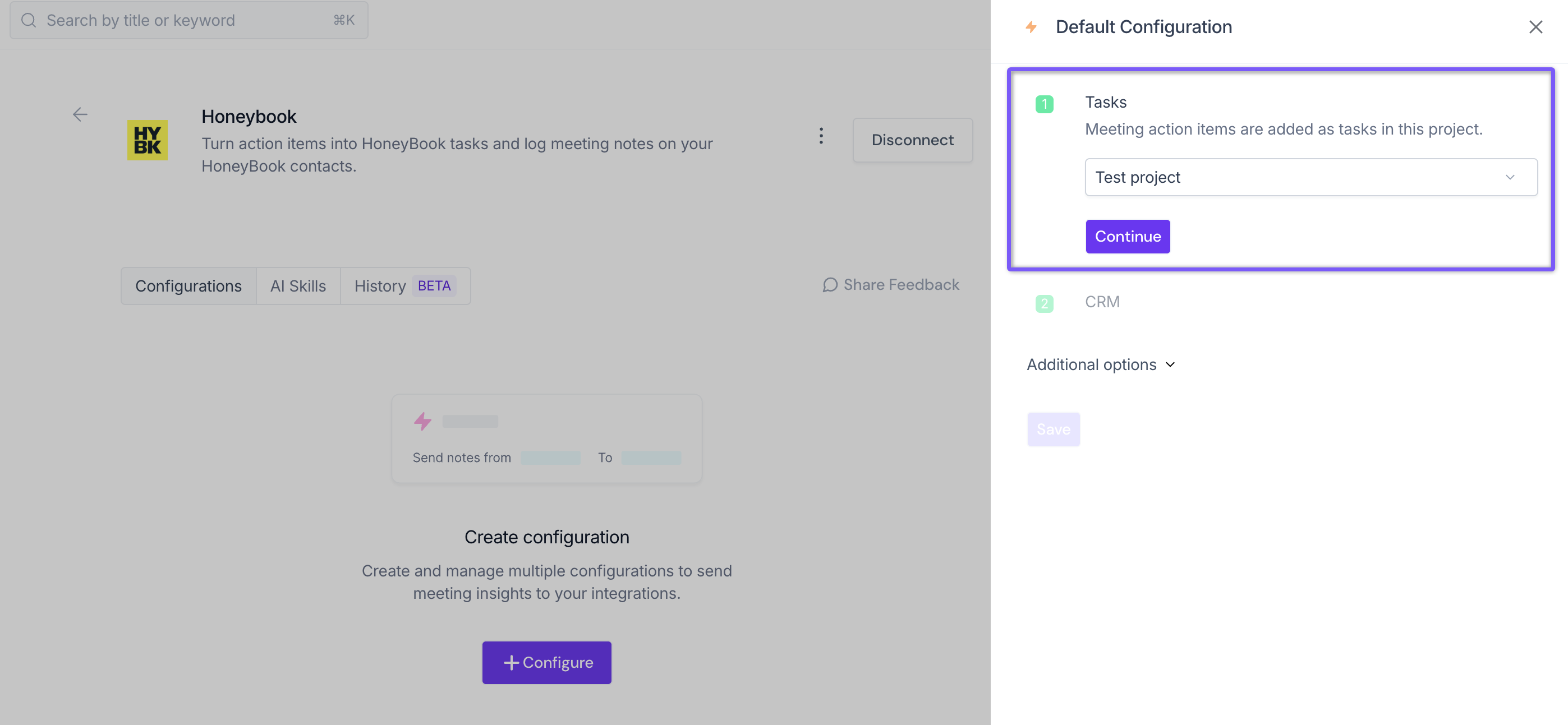
Task: Click the Share Feedback chat bubble icon
Action: [830, 285]
